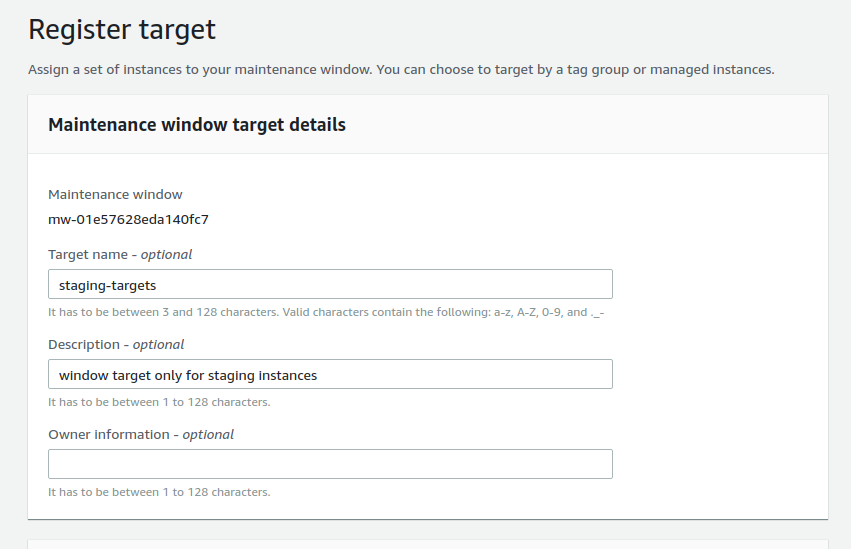Click the valid characters hint under Target name
The image size is (851, 549).
326,312
